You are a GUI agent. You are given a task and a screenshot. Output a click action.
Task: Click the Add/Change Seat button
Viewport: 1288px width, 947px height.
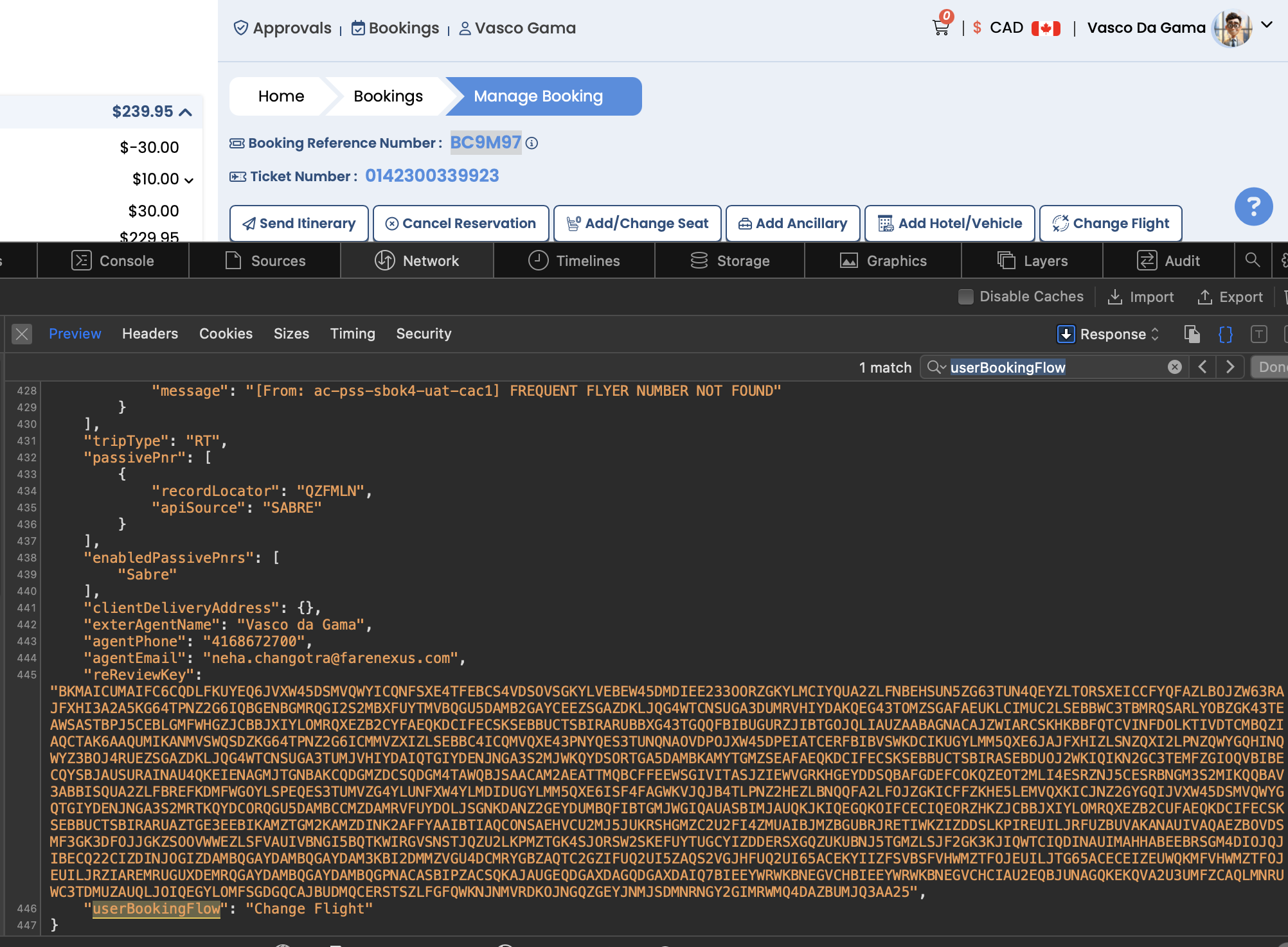(x=638, y=224)
